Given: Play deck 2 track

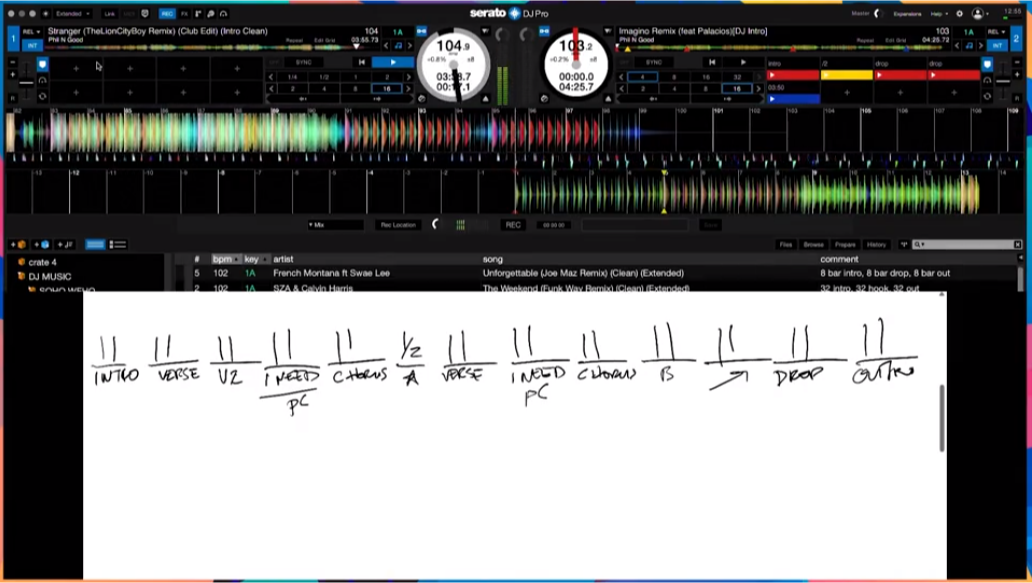Looking at the screenshot, I should [743, 63].
